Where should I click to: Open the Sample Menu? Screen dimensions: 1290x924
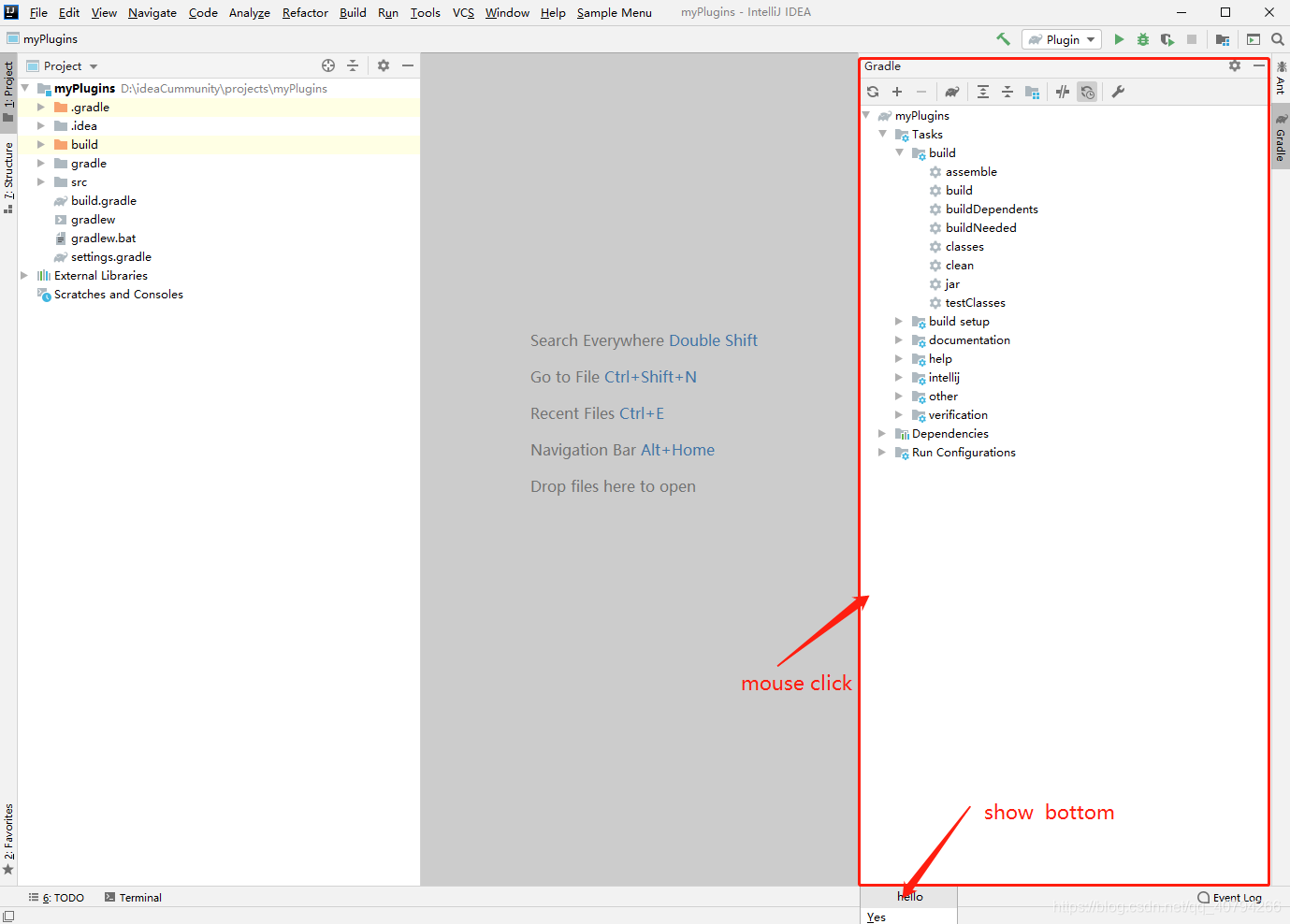point(614,13)
